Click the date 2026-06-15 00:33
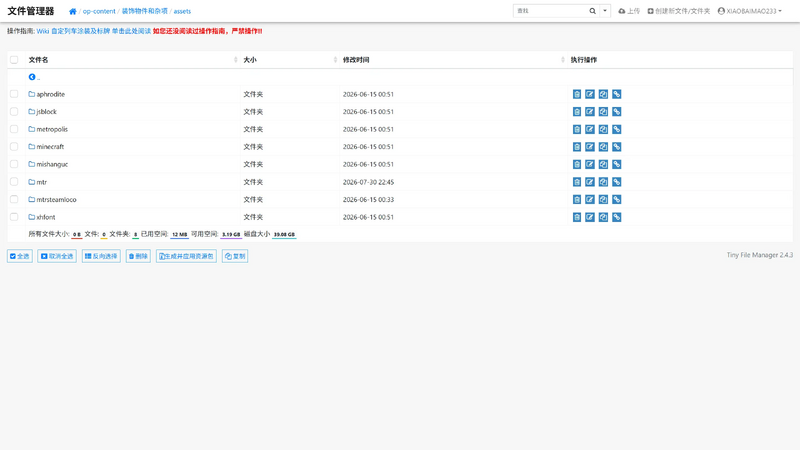This screenshot has width=800, height=450. click(368, 199)
